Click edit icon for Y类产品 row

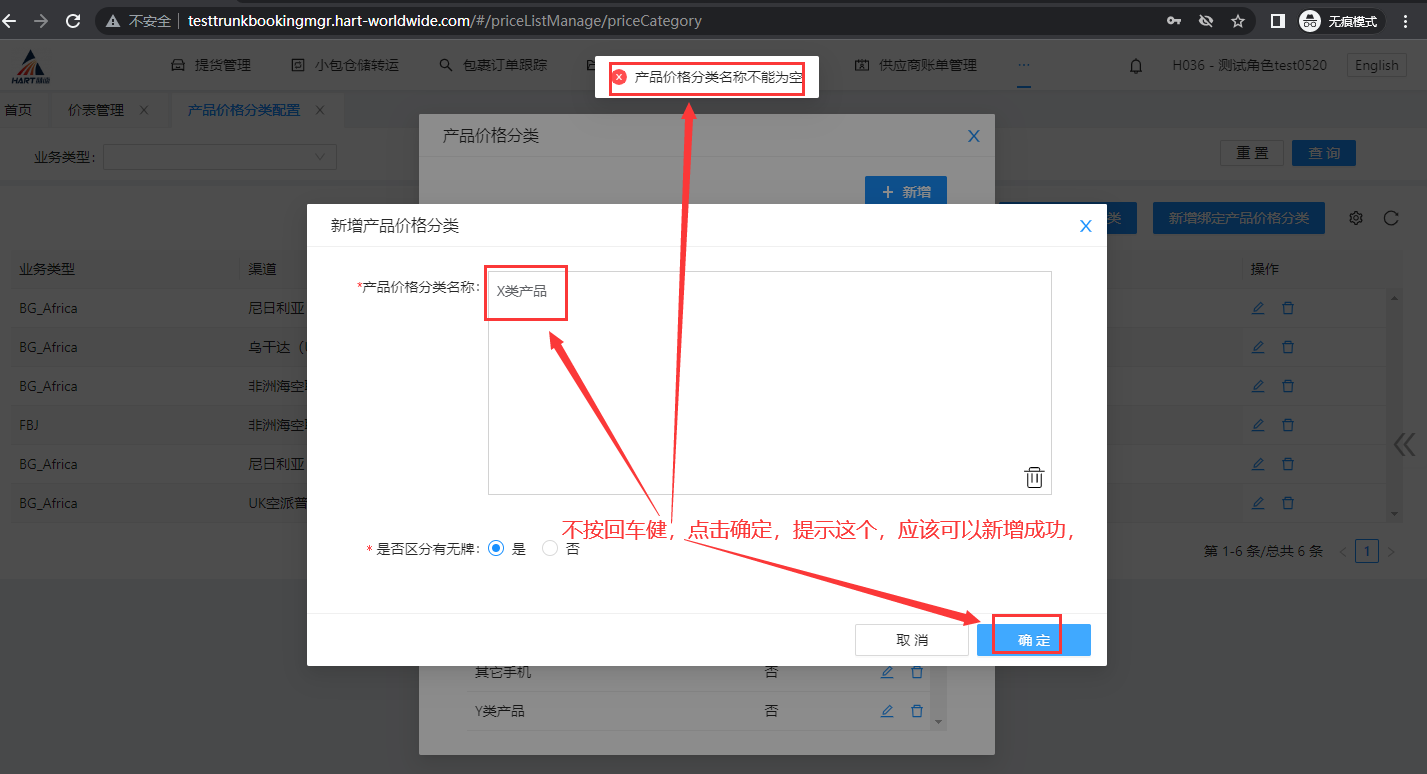[x=886, y=711]
